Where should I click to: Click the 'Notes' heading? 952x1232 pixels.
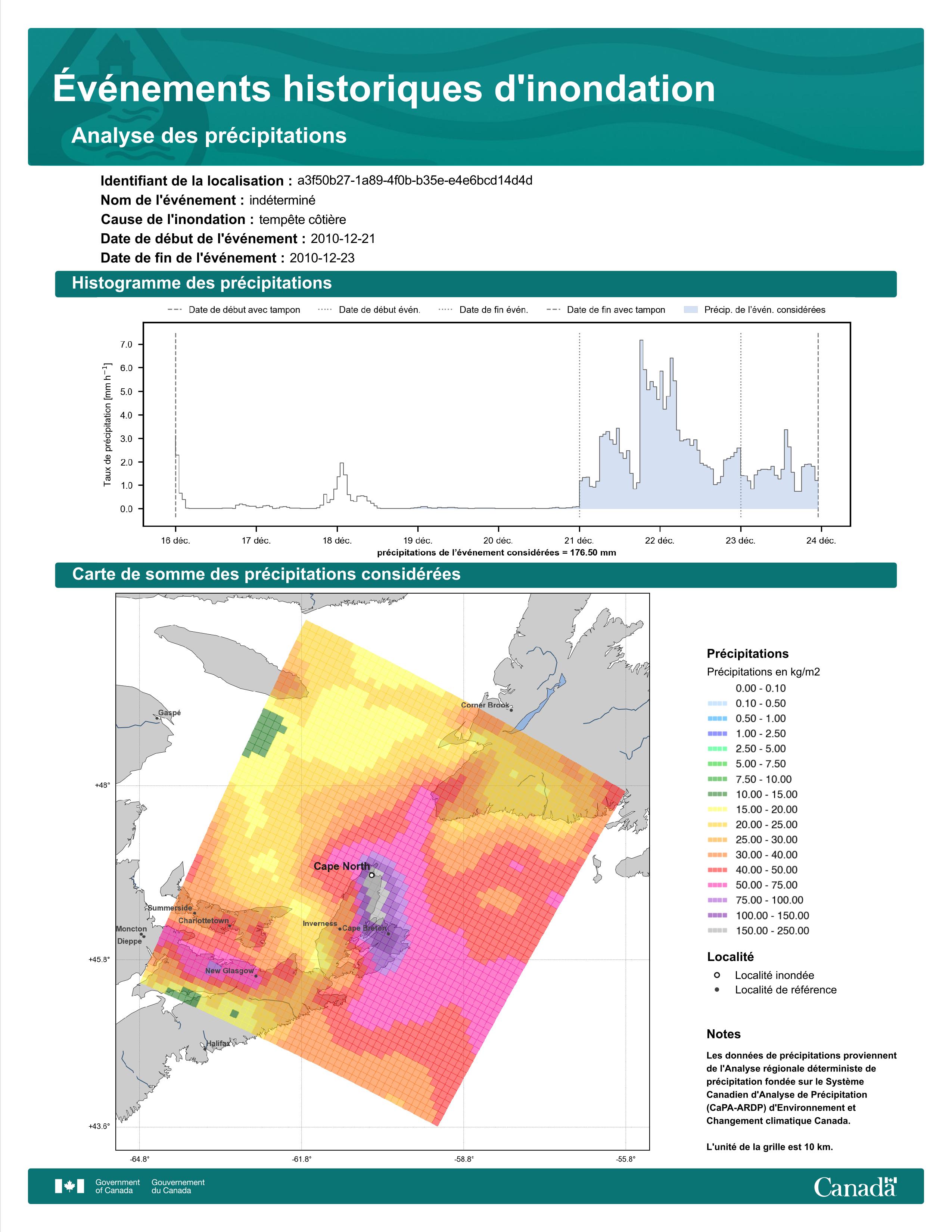[x=724, y=1034]
